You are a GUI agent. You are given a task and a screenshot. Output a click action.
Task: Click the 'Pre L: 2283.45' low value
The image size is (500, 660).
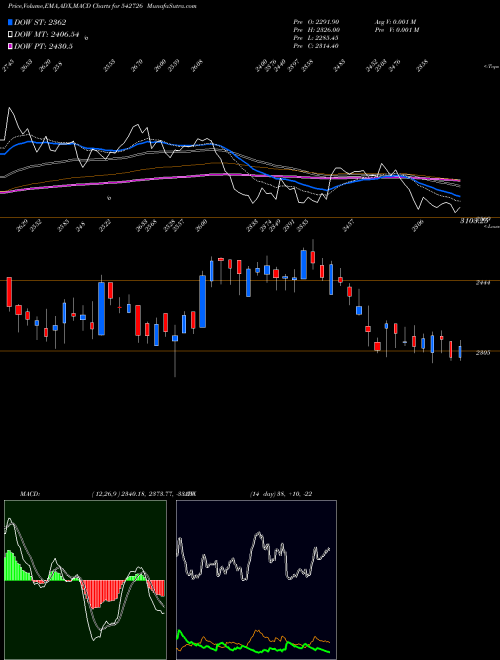coord(316,38)
